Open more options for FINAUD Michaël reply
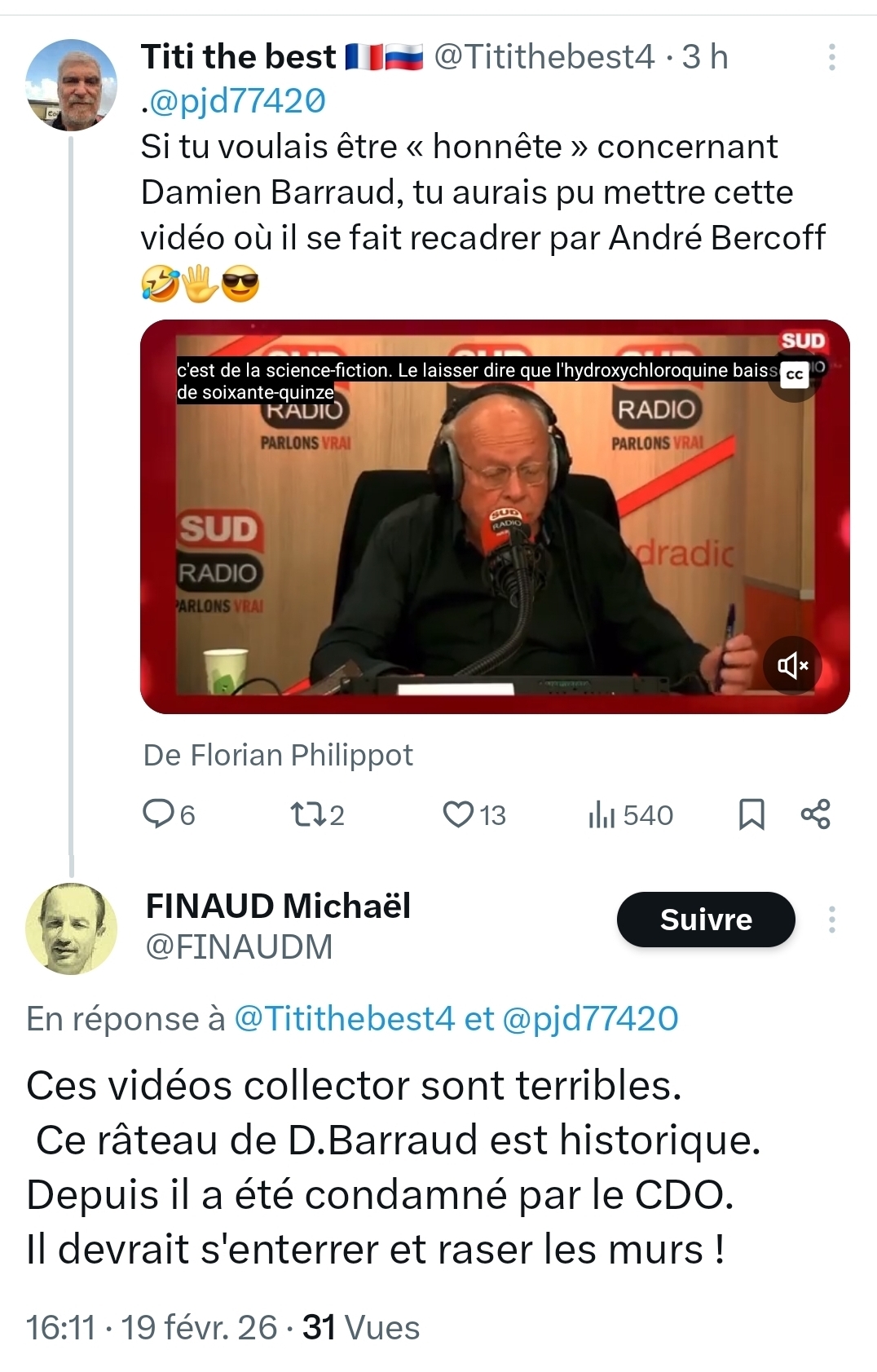 pyautogui.click(x=831, y=920)
